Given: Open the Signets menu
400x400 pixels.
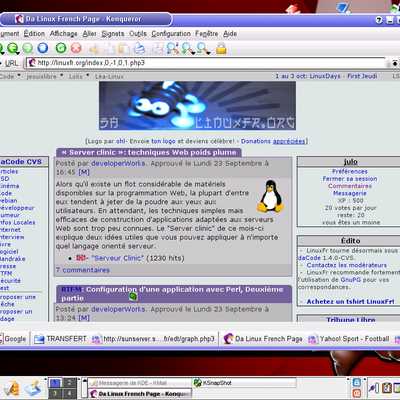Looking at the screenshot, I should [x=113, y=34].
